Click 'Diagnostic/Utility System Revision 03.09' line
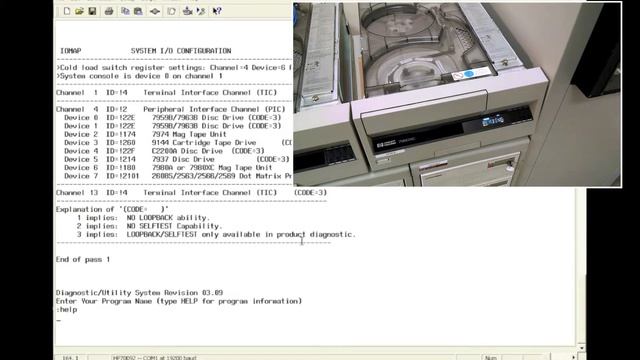The image size is (640, 360). coord(140,293)
